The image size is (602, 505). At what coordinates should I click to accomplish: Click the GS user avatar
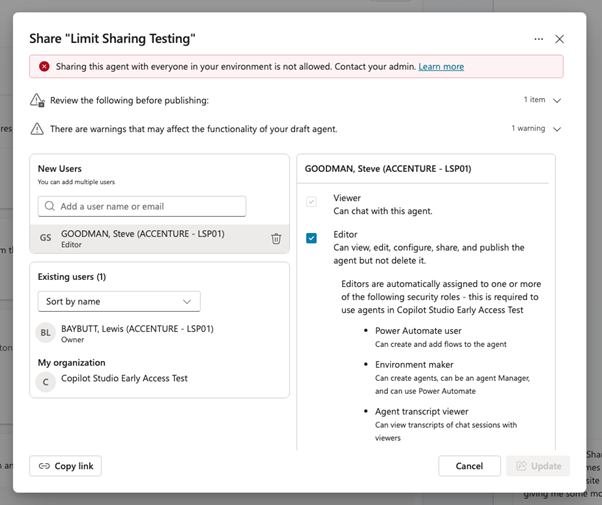(46, 238)
